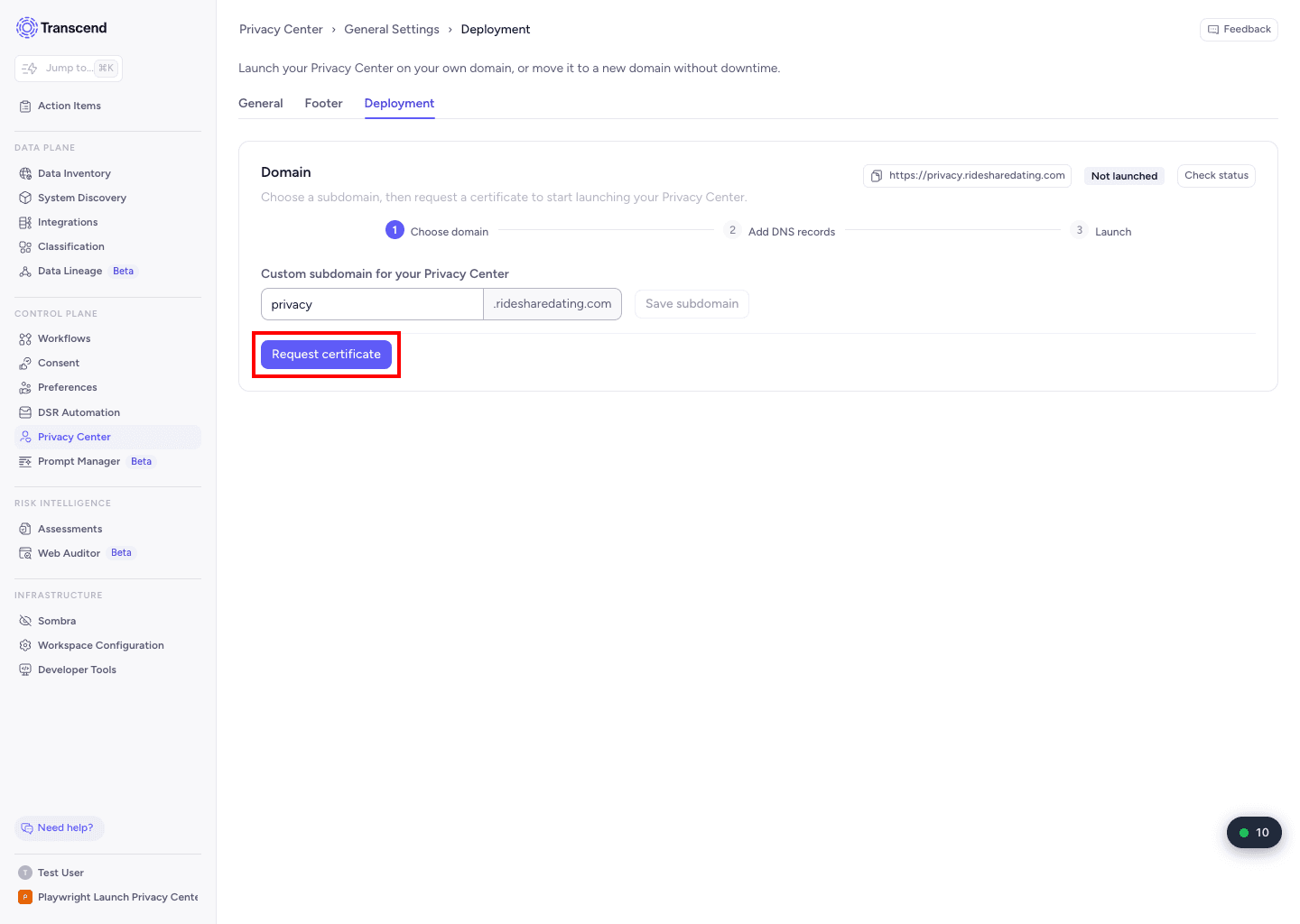1300x924 pixels.
Task: Open Action Items from the sidebar
Action: click(x=70, y=106)
